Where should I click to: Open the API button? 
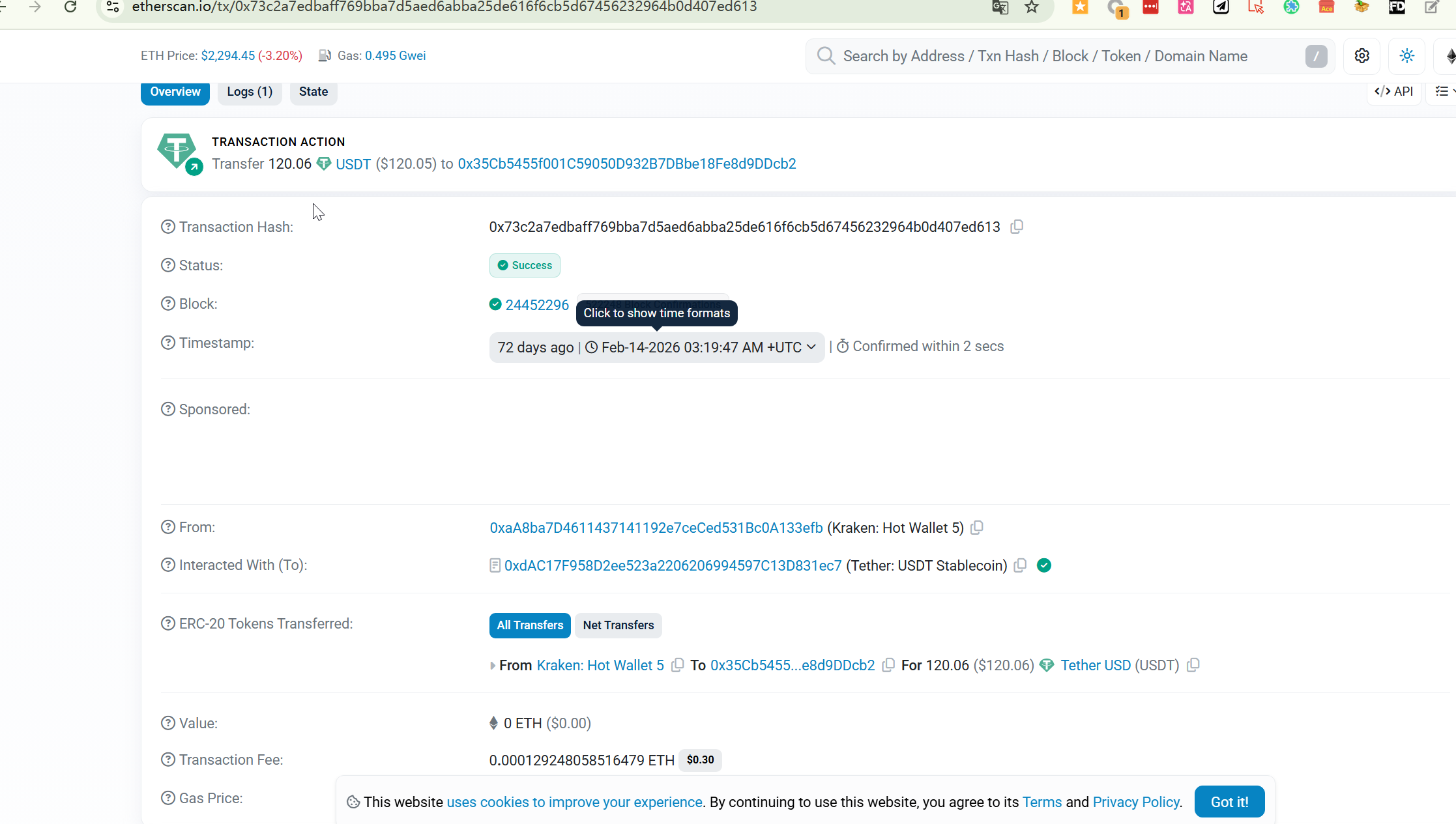1394,92
